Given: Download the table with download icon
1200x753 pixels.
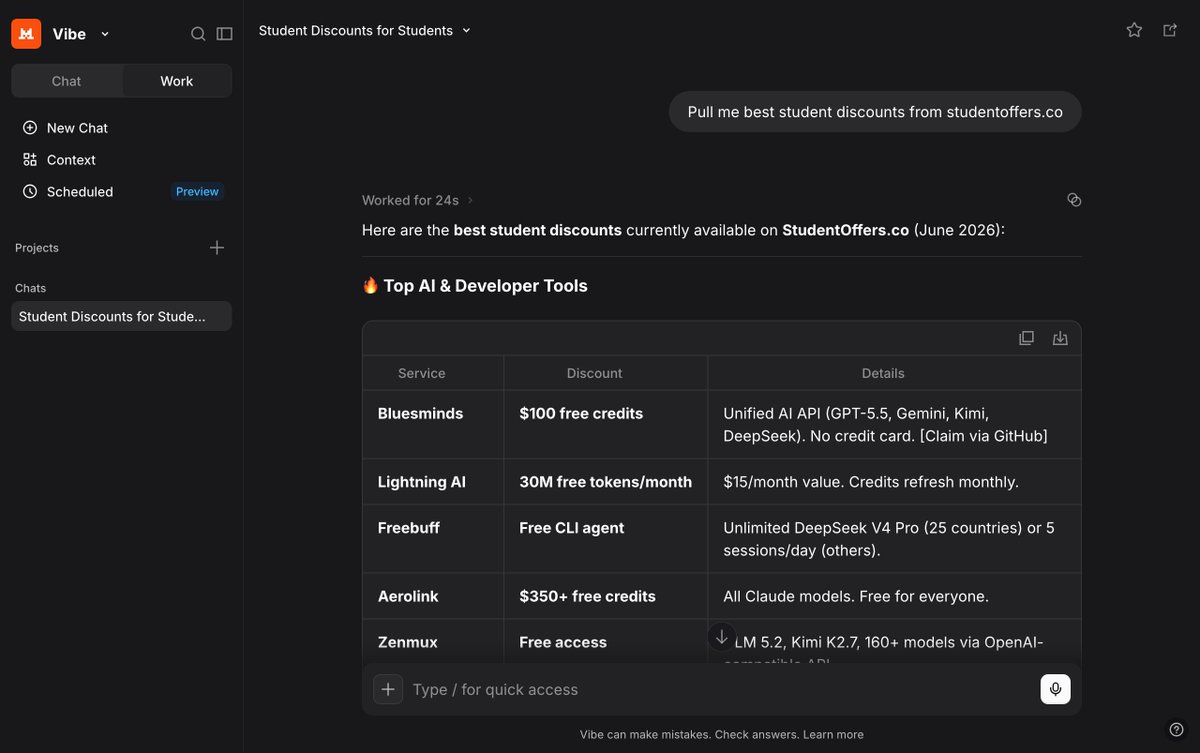Looking at the screenshot, I should (x=1060, y=338).
